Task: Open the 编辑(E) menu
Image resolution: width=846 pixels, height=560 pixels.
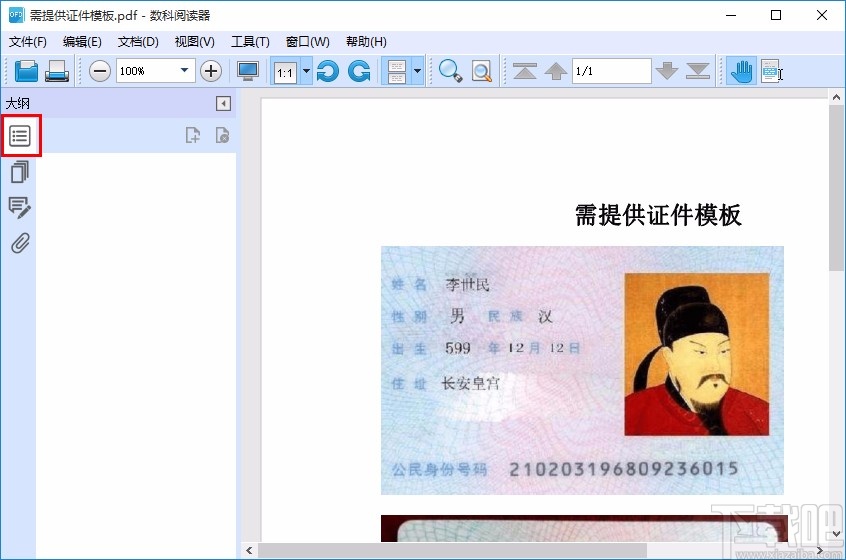Action: click(82, 42)
